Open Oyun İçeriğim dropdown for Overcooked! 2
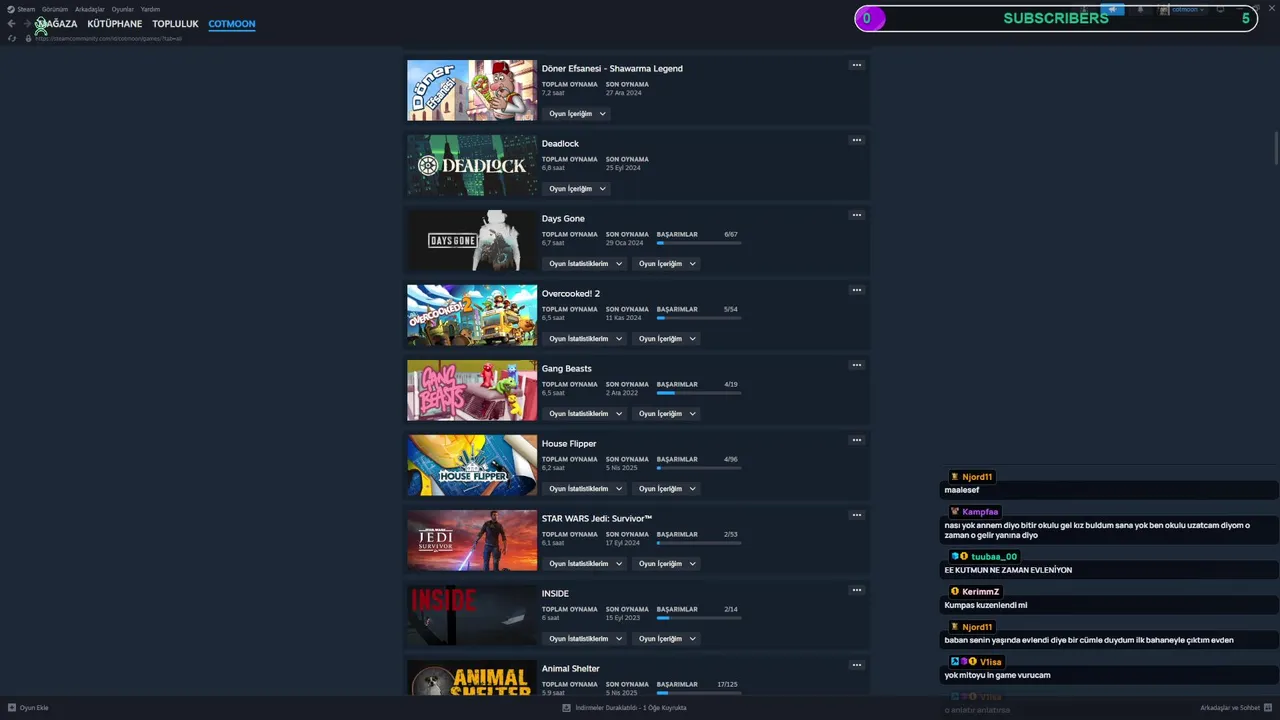This screenshot has width=1280, height=720. pyautogui.click(x=667, y=339)
